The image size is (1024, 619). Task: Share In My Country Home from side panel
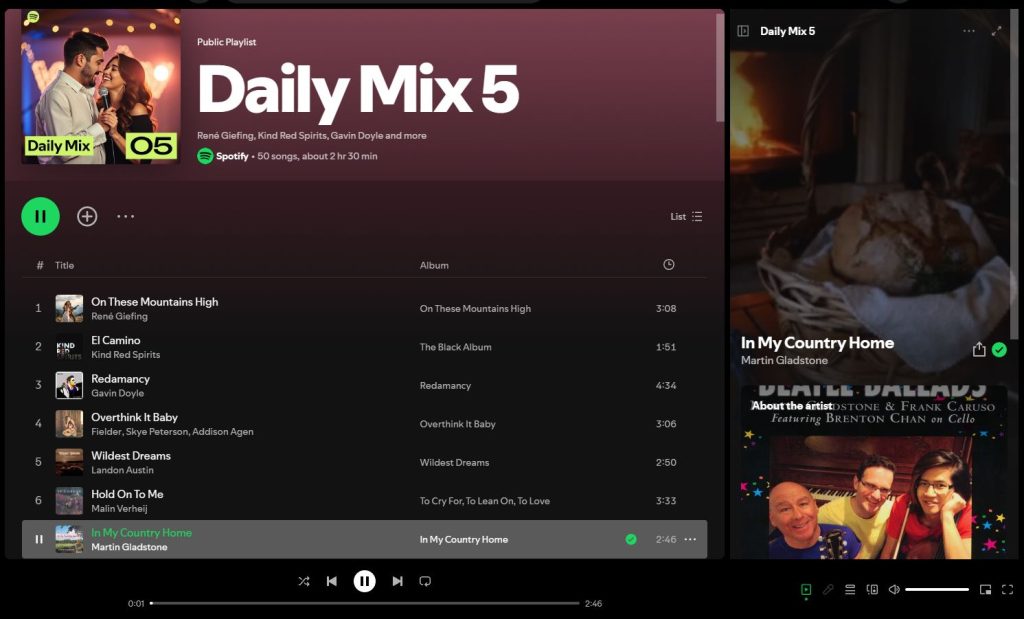pyautogui.click(x=979, y=349)
